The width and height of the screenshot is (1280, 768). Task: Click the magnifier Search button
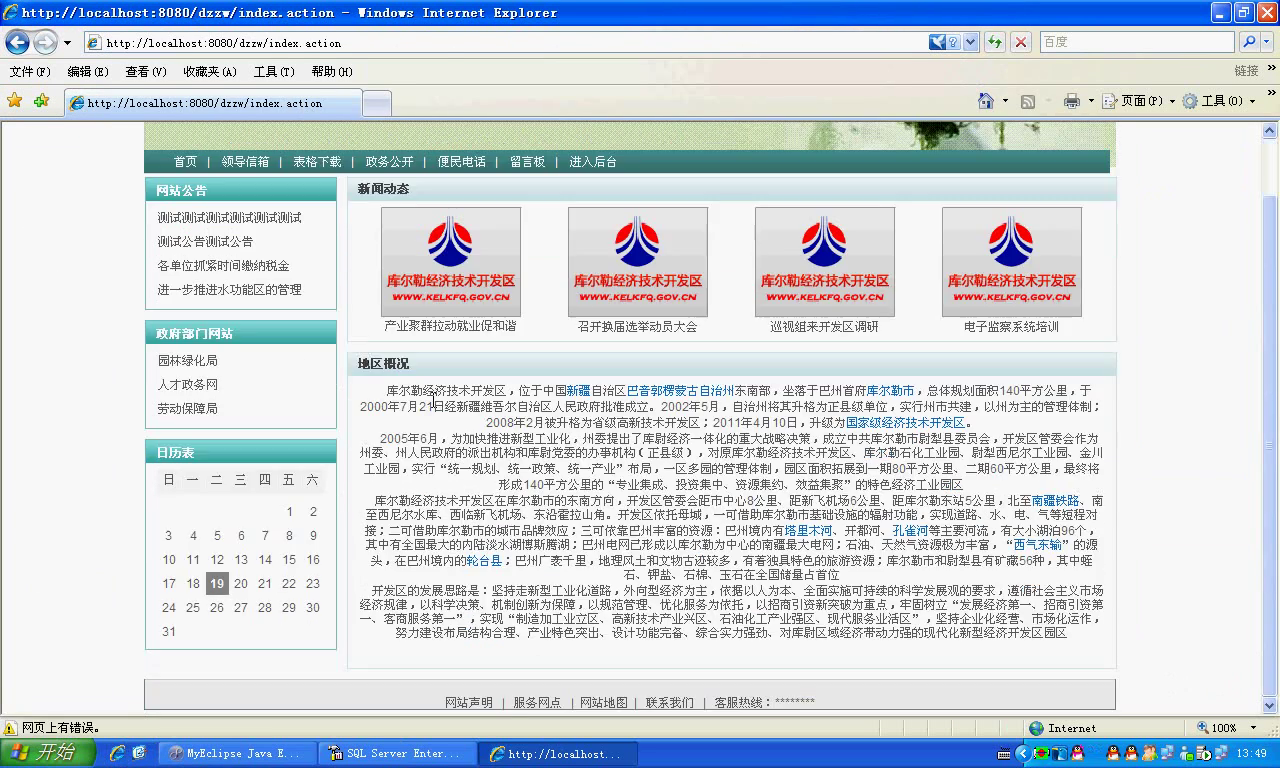tap(1247, 42)
